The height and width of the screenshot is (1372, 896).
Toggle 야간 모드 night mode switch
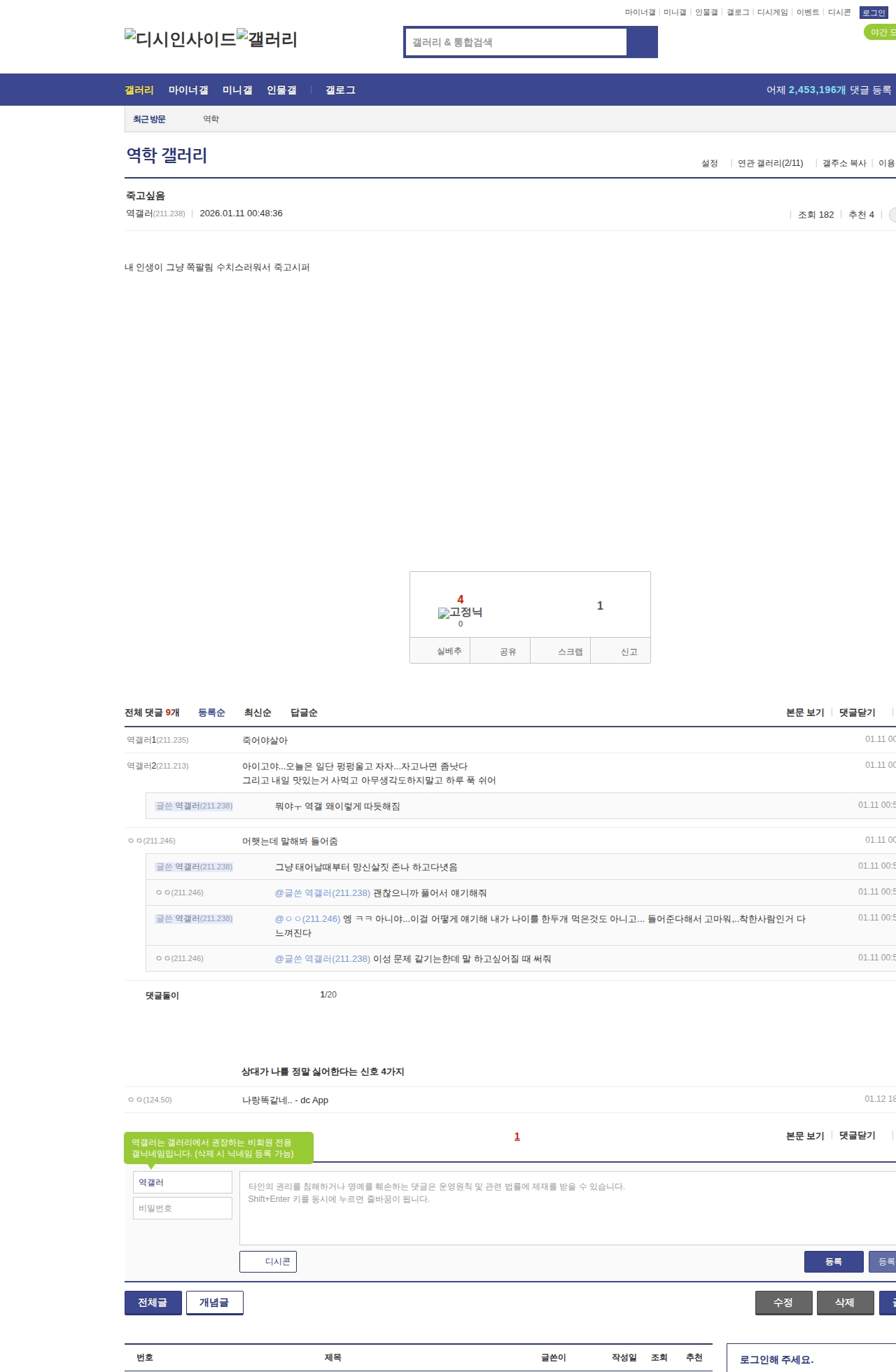(881, 32)
